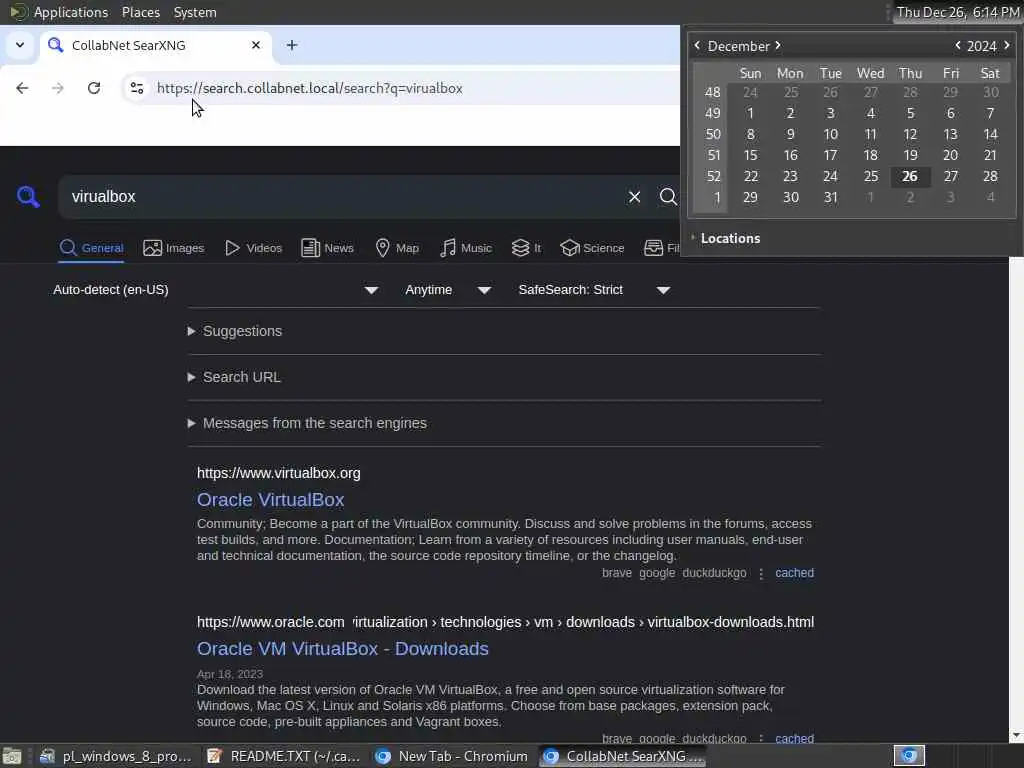Image resolution: width=1024 pixels, height=768 pixels.
Task: Open the SafeSearch: Strict dropdown
Action: click(x=594, y=290)
